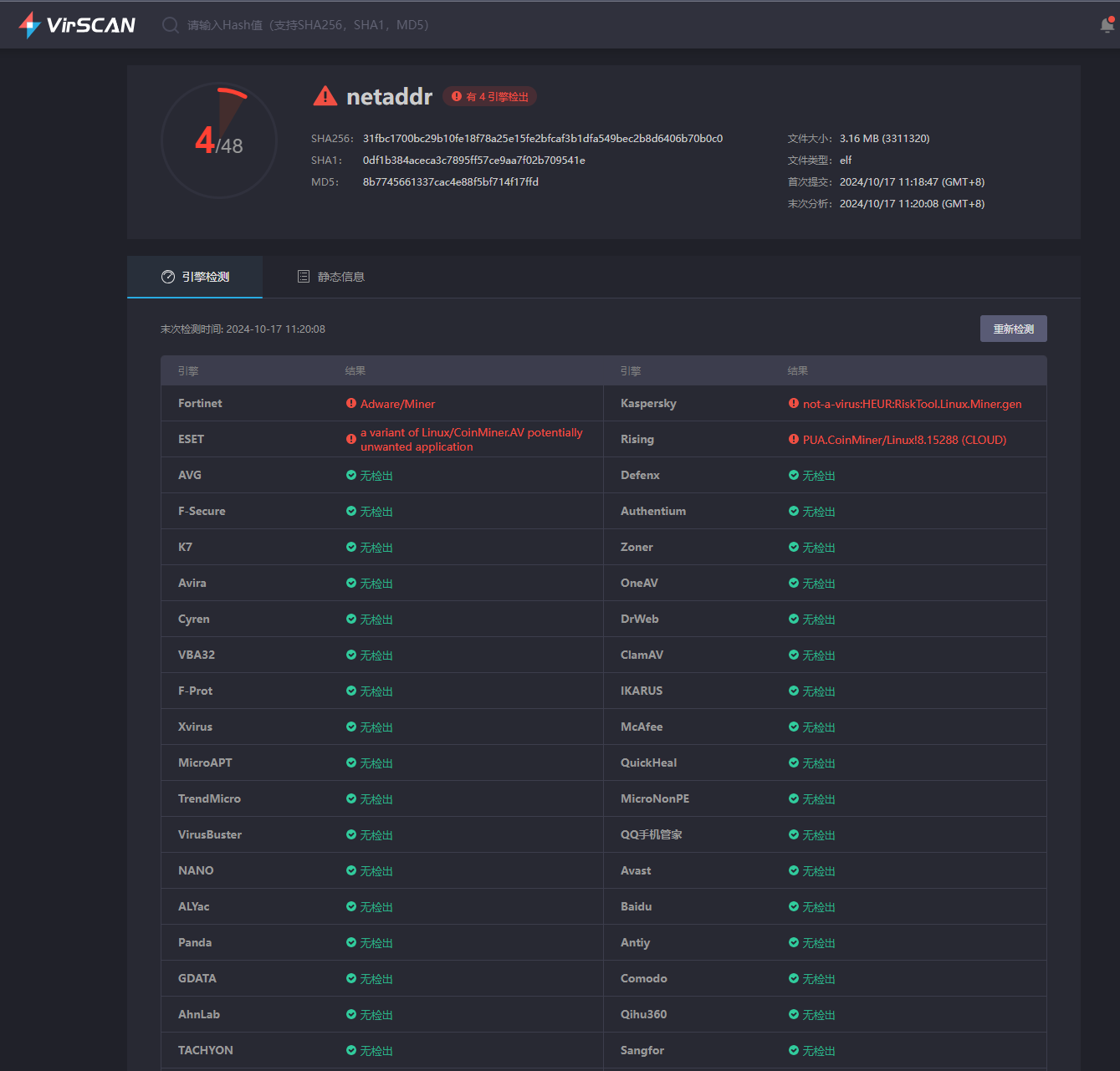Click the 4/48 detection gauge

[219, 140]
